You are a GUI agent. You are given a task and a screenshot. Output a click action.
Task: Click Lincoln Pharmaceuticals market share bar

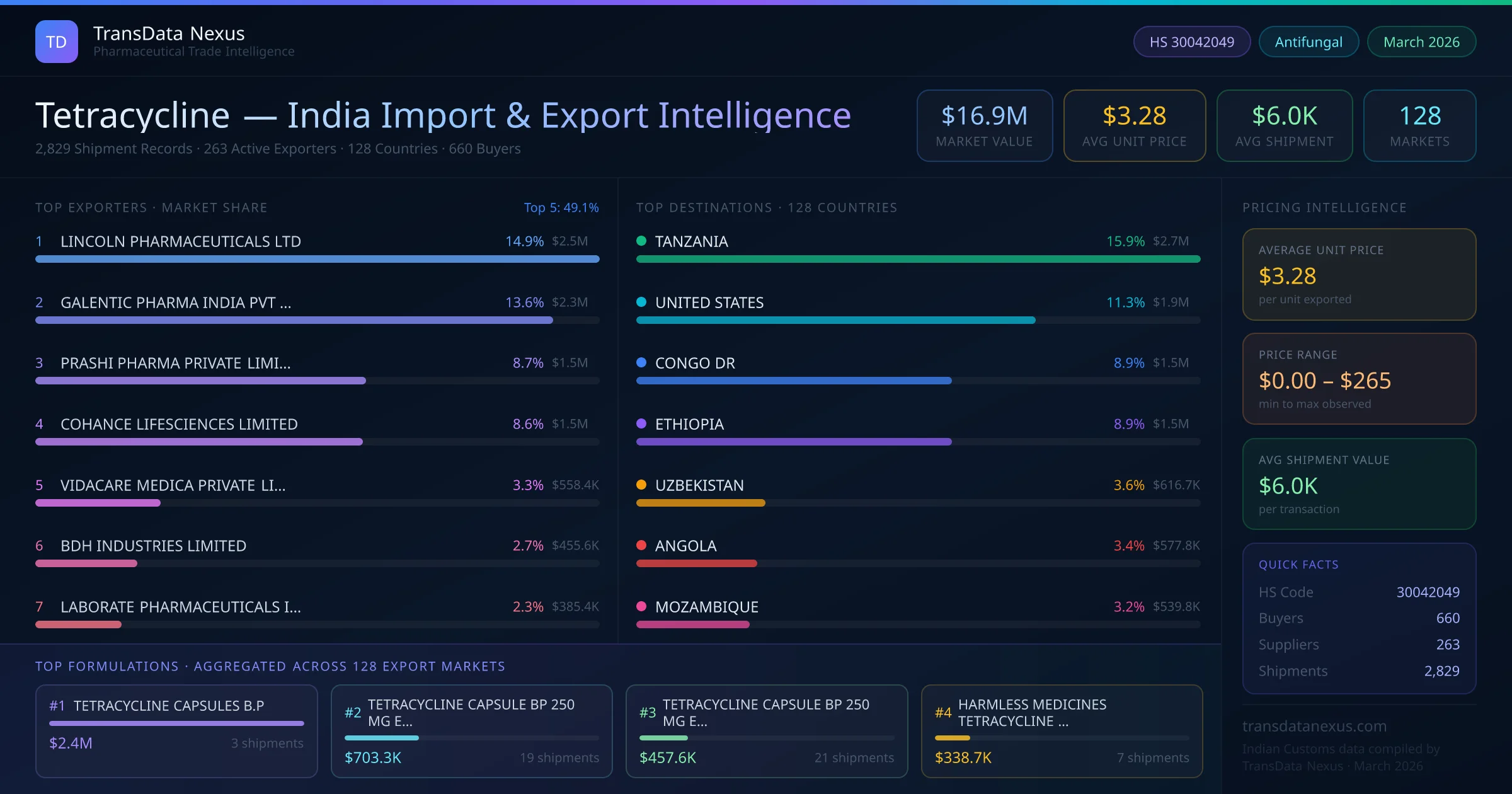click(317, 259)
